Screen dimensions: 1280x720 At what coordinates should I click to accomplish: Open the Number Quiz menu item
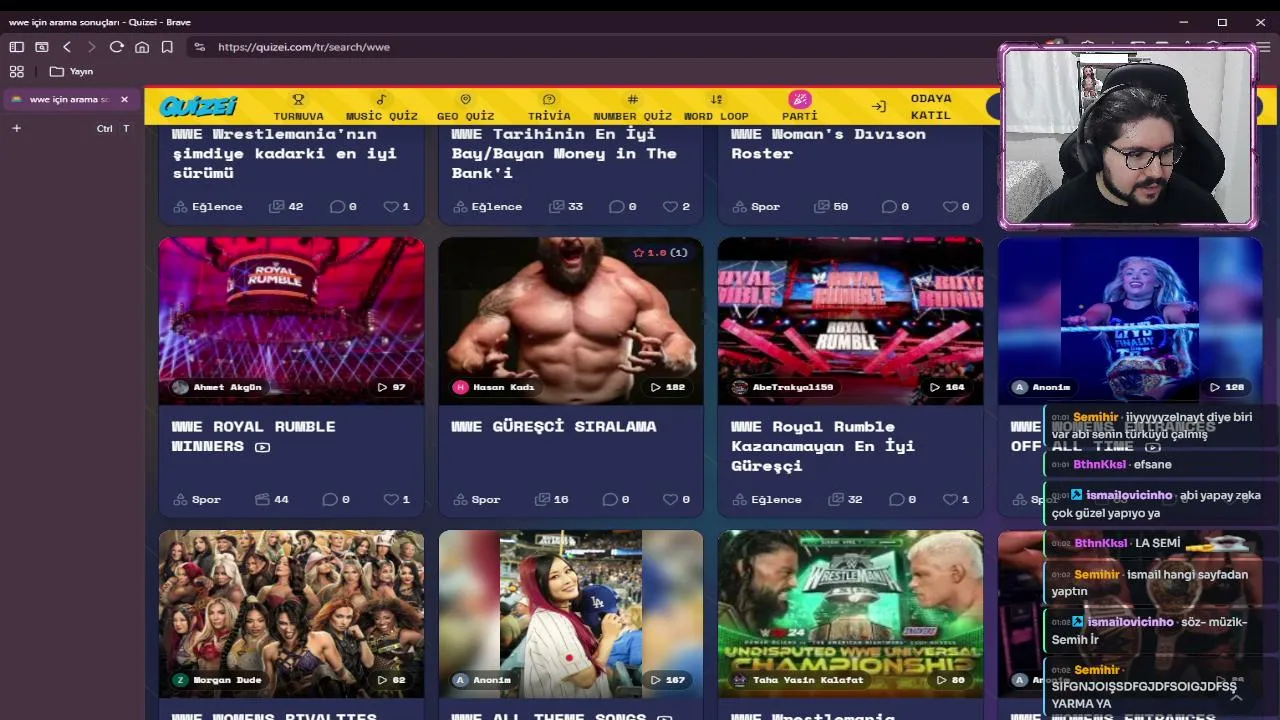tap(632, 107)
